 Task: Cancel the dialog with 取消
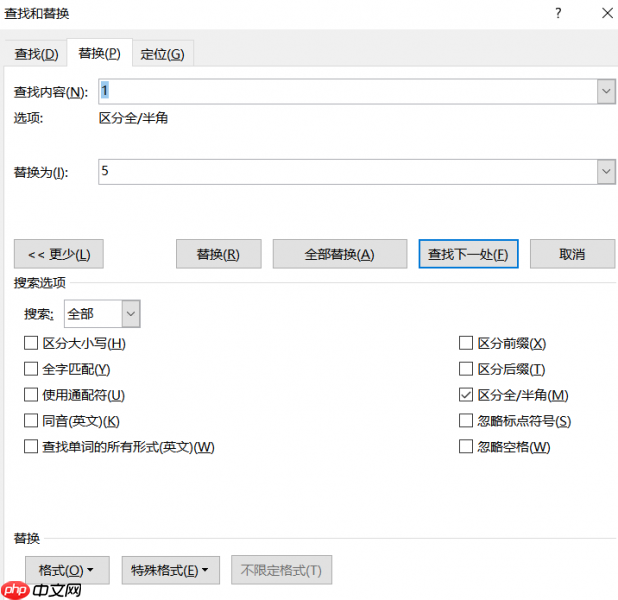[x=572, y=254]
